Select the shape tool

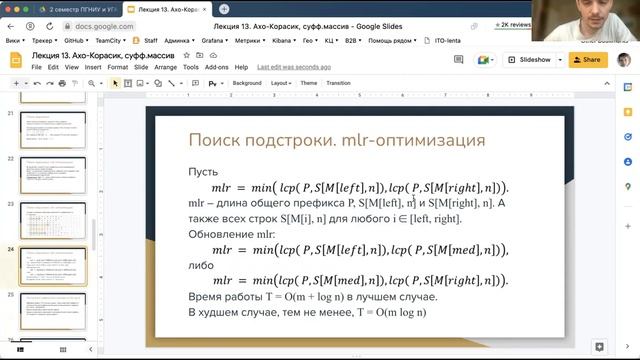(158, 83)
